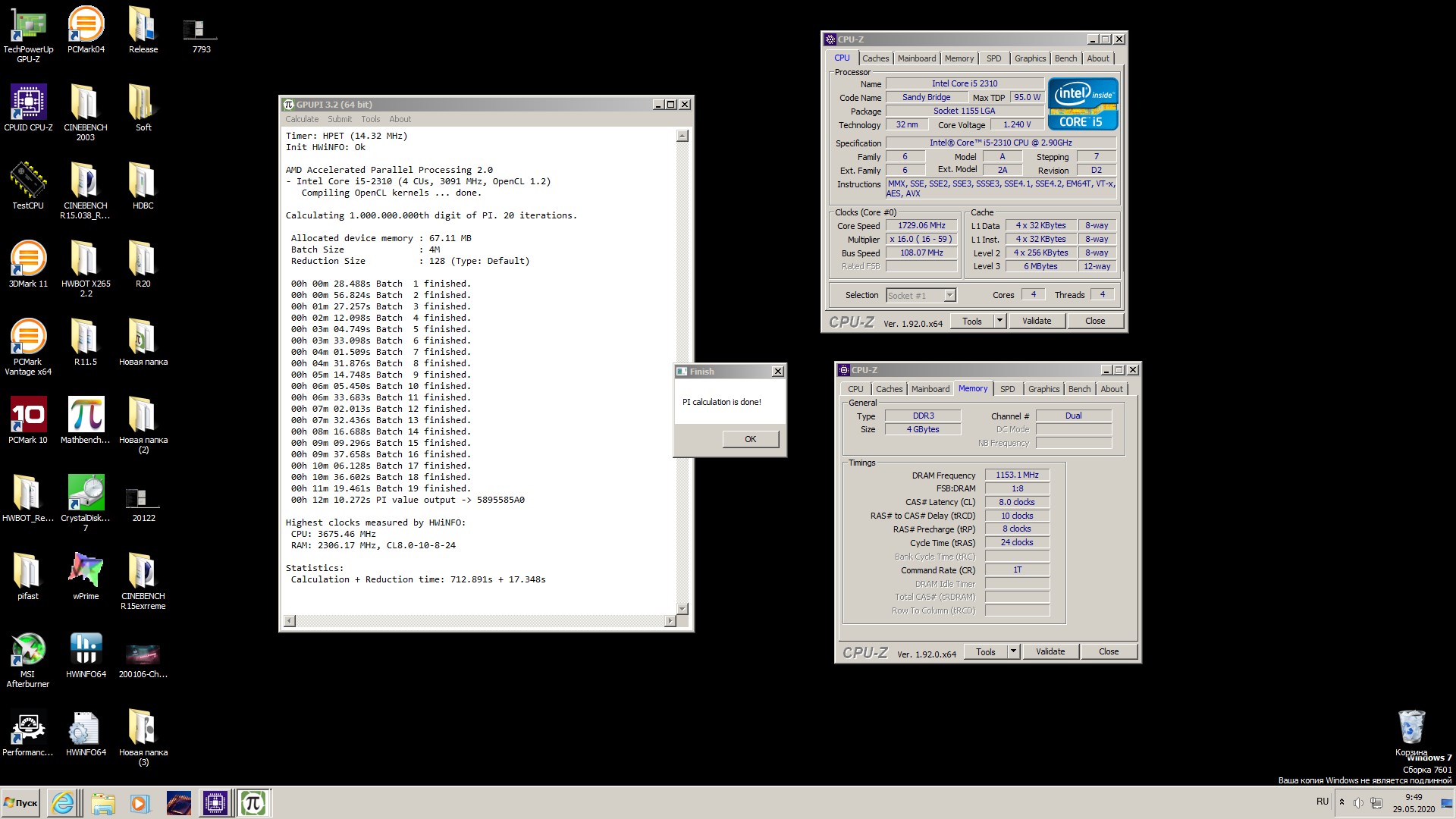Open Graphics tab in bottom CPU-Z window
The width and height of the screenshot is (1456, 819).
[1044, 389]
